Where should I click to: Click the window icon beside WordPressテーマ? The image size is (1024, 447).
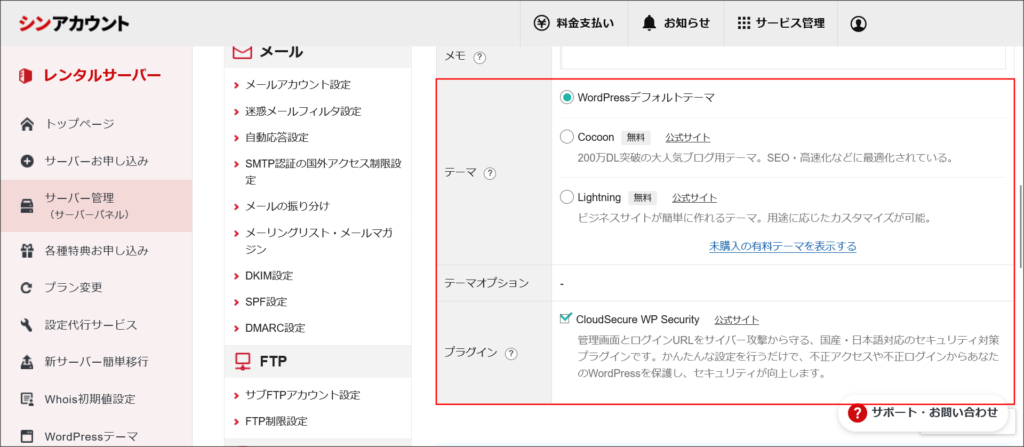[27, 436]
